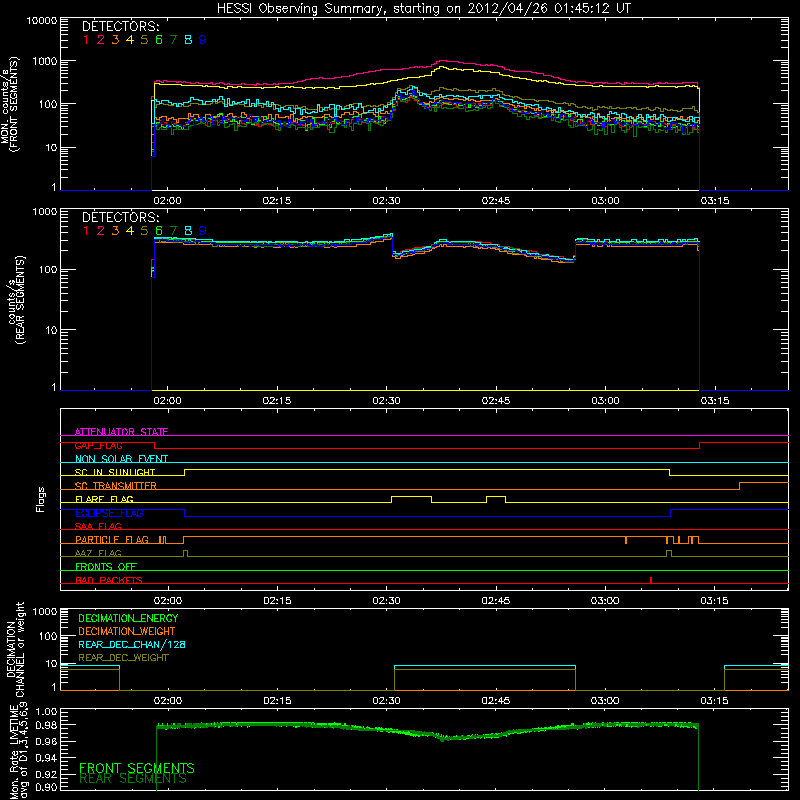
Task: Click the first raised FLARE_FLAG interval near 02:33
Action: tap(411, 496)
